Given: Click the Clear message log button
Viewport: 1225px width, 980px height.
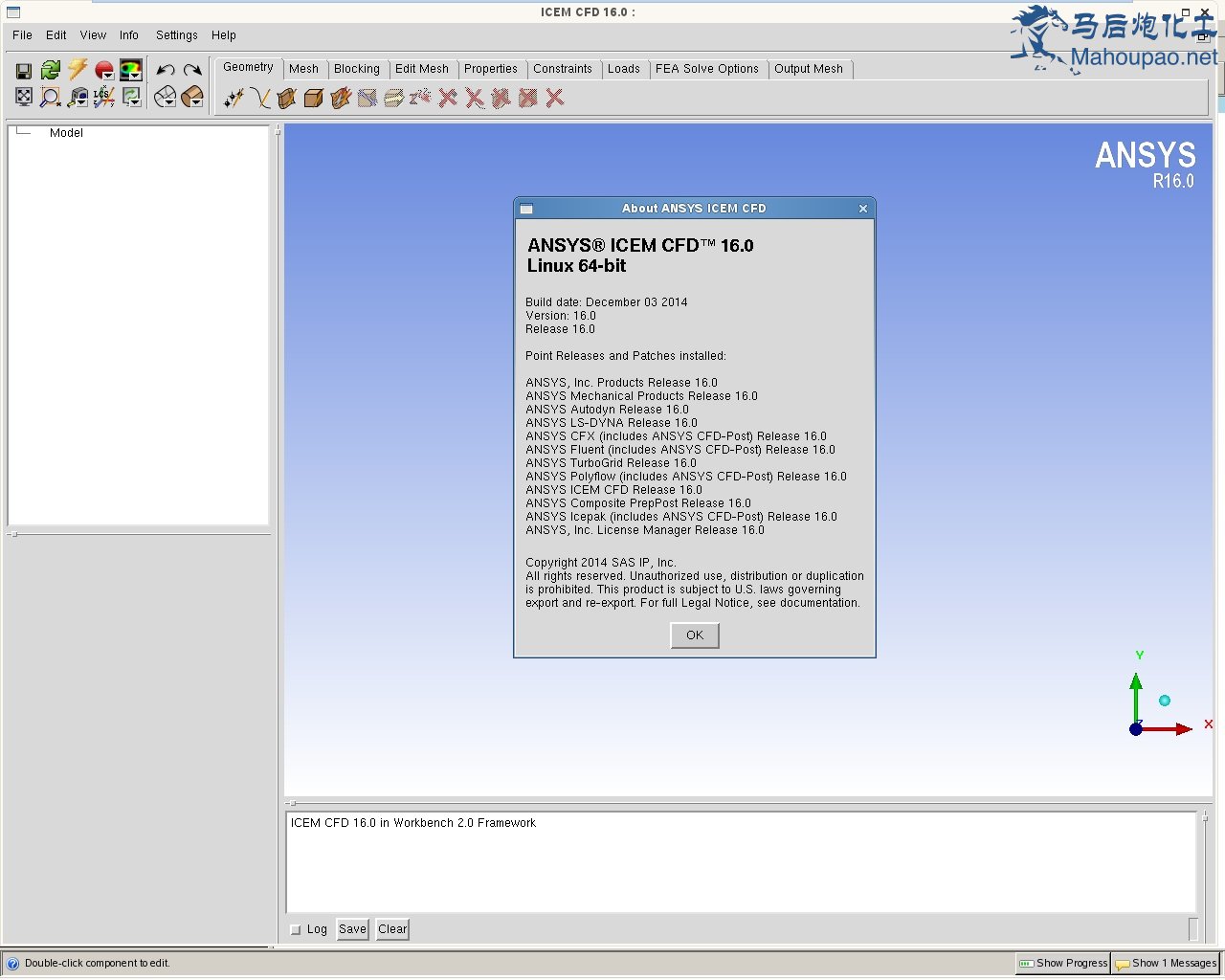Looking at the screenshot, I should pos(392,929).
